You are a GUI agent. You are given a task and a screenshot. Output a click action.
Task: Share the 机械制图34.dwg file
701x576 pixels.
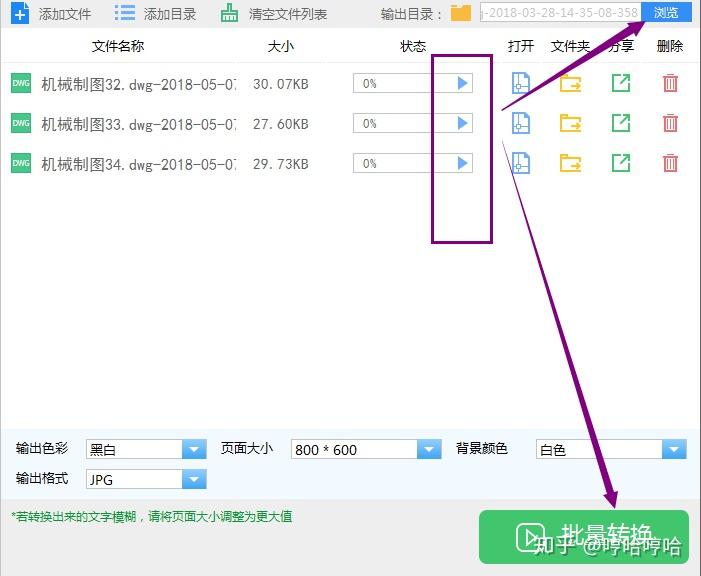click(x=621, y=163)
